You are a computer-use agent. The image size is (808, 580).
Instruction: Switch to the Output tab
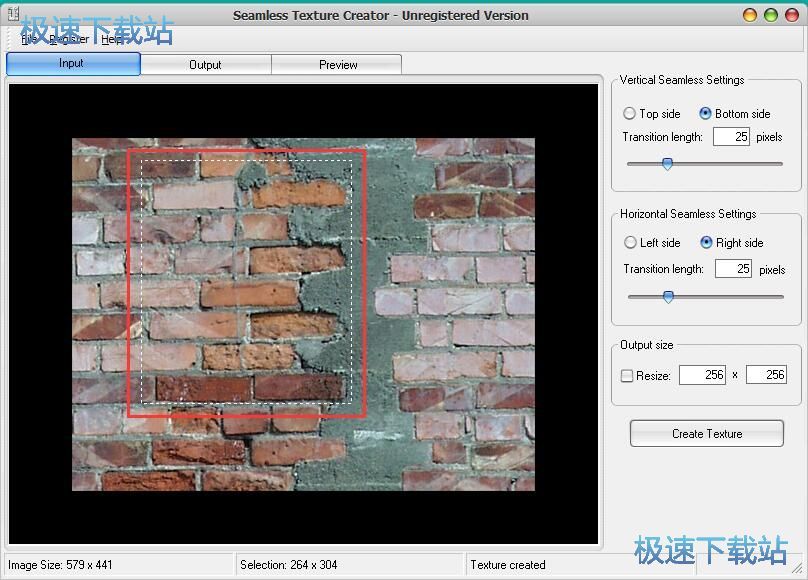point(205,65)
